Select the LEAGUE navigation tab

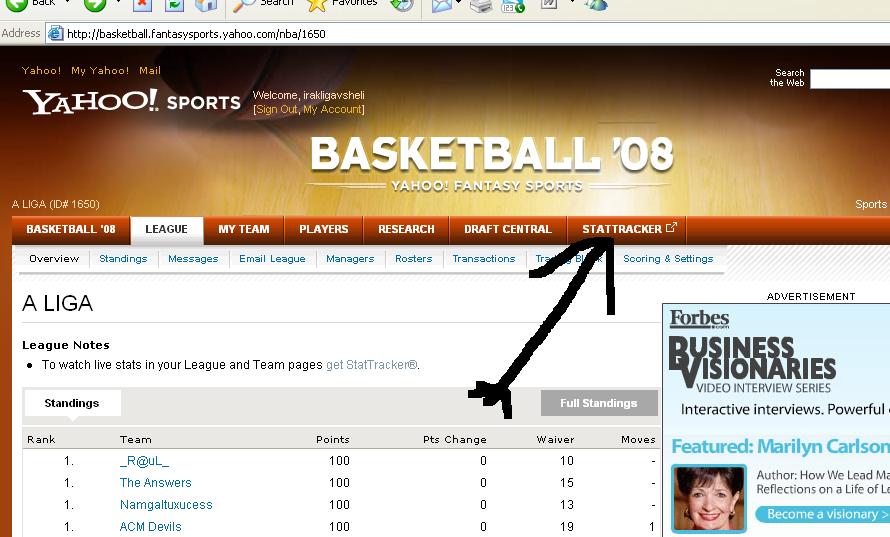pos(166,229)
